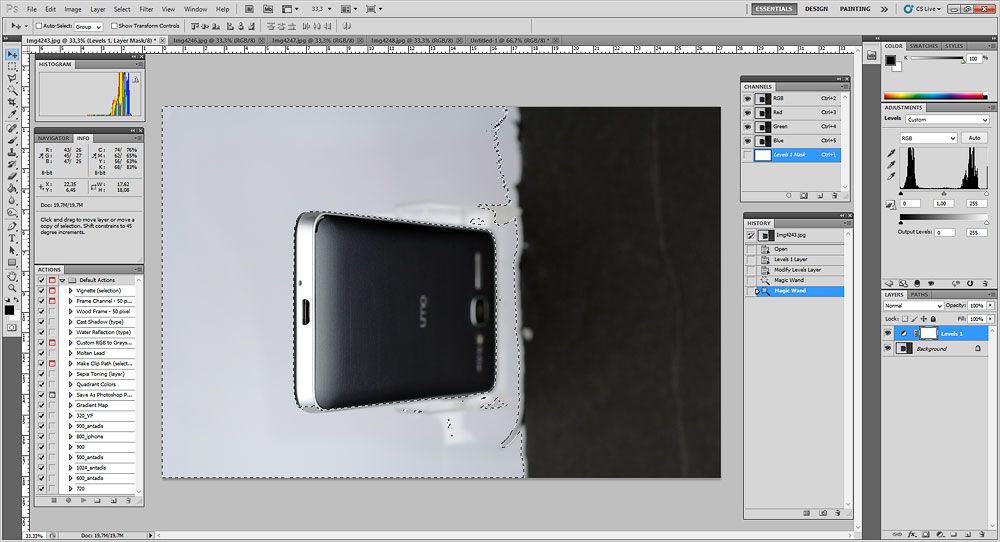Switch to the Swatches panel tab
Image resolution: width=1000 pixels, height=542 pixels.
(x=923, y=46)
